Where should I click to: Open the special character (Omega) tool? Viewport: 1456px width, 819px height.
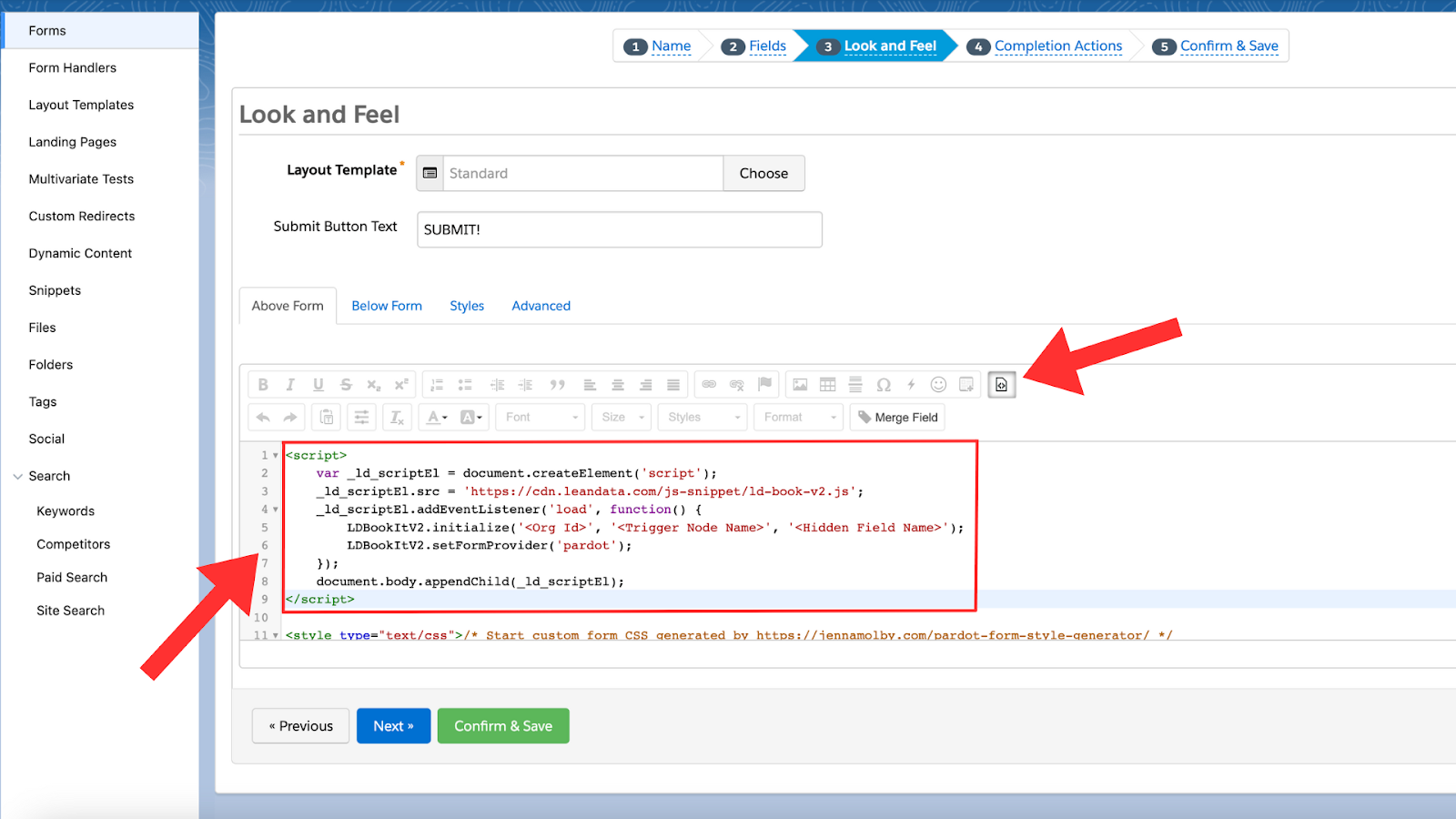[883, 385]
